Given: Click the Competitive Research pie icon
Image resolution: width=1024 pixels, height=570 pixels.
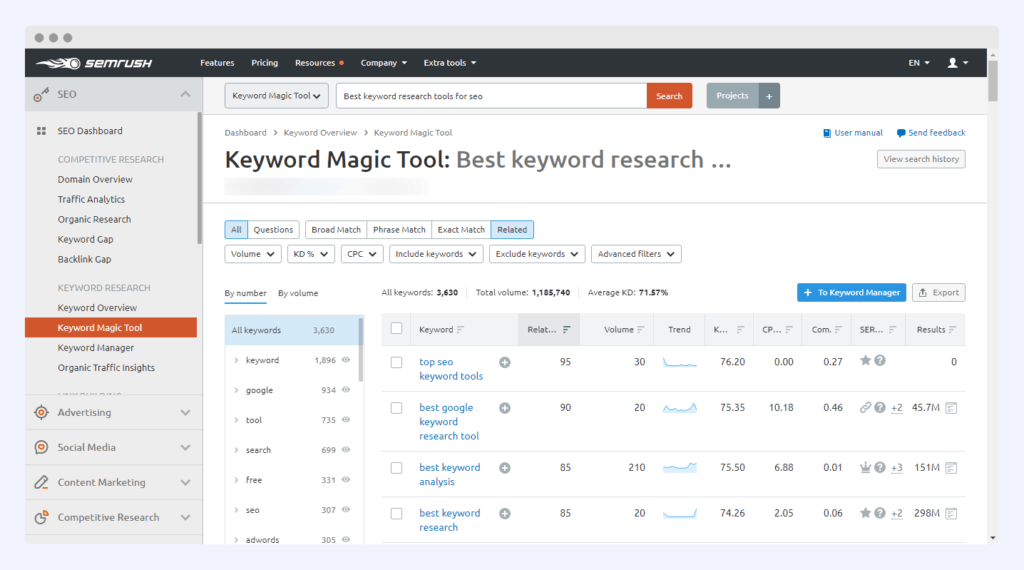Looking at the screenshot, I should pos(41,517).
